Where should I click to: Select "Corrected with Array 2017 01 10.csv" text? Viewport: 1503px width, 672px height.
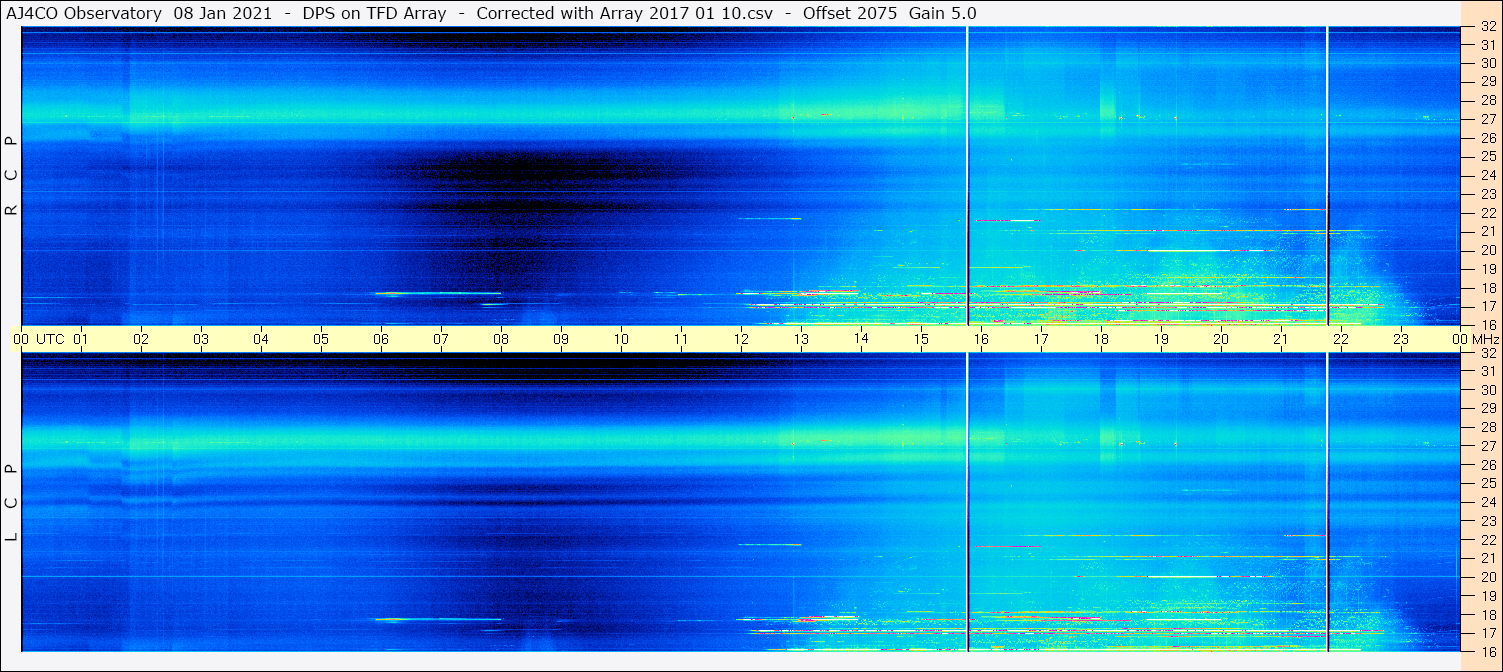point(626,13)
